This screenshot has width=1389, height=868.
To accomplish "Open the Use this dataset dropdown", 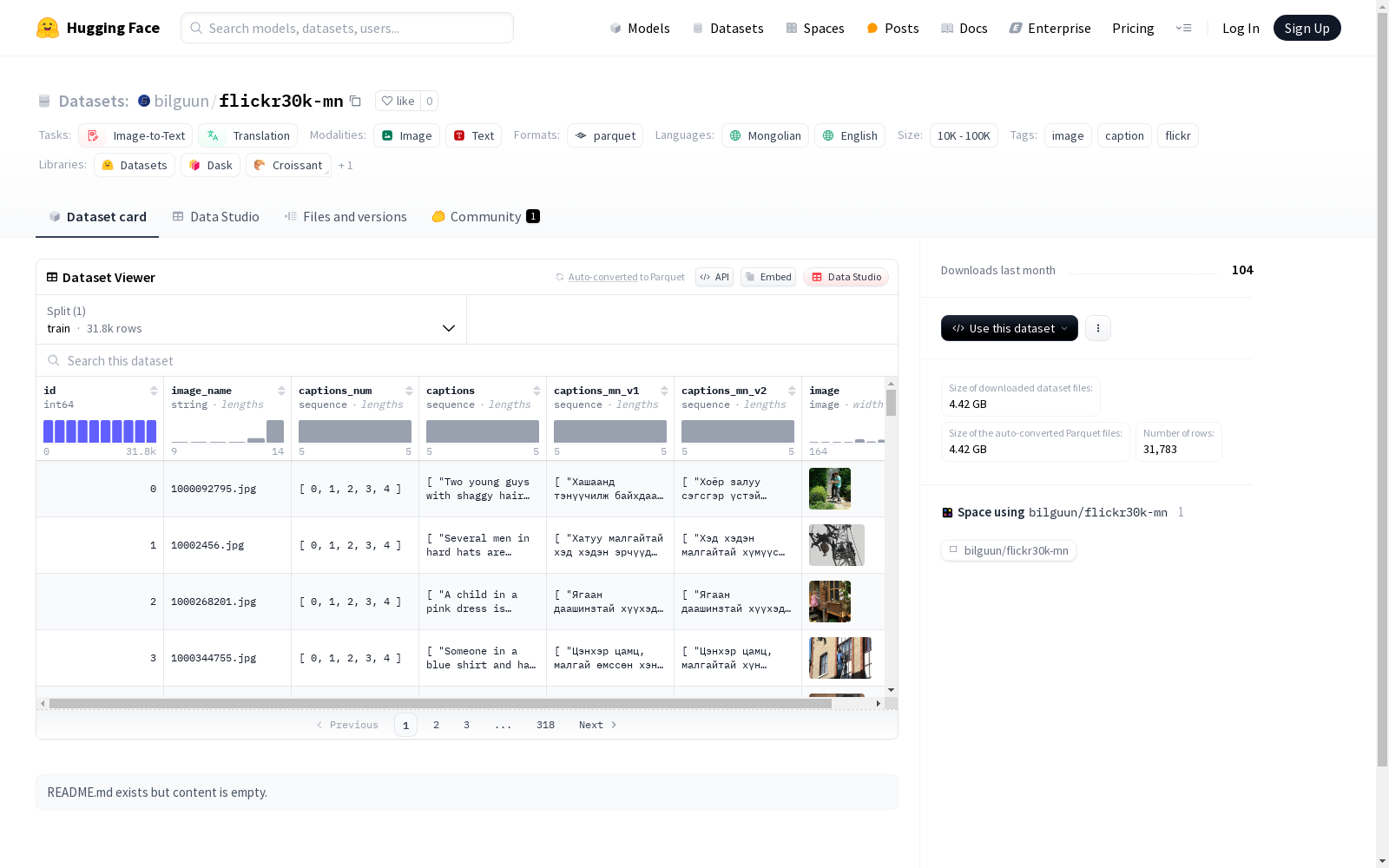I will pos(1010,328).
